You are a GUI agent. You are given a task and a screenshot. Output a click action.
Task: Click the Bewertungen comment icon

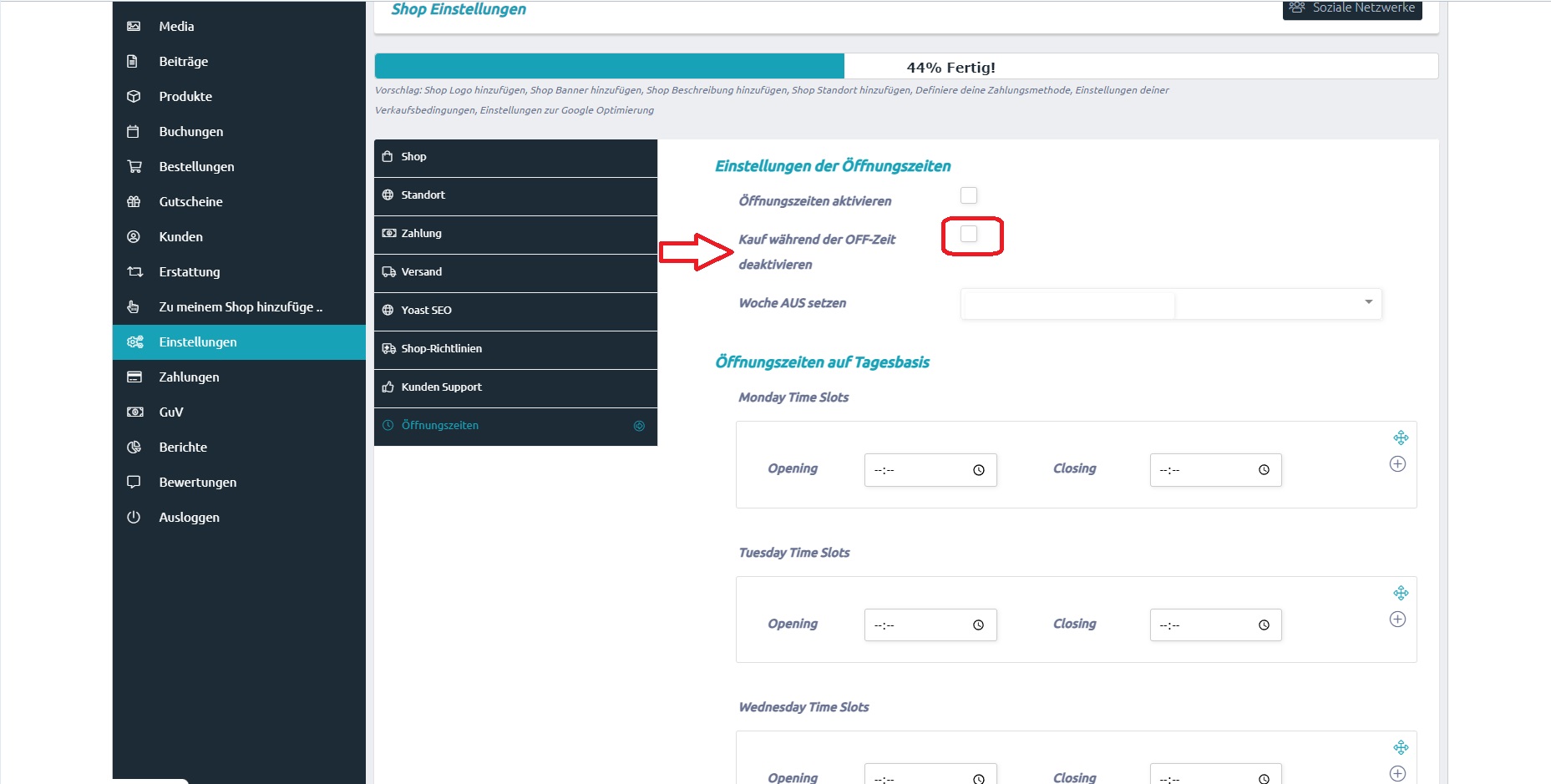click(x=134, y=482)
